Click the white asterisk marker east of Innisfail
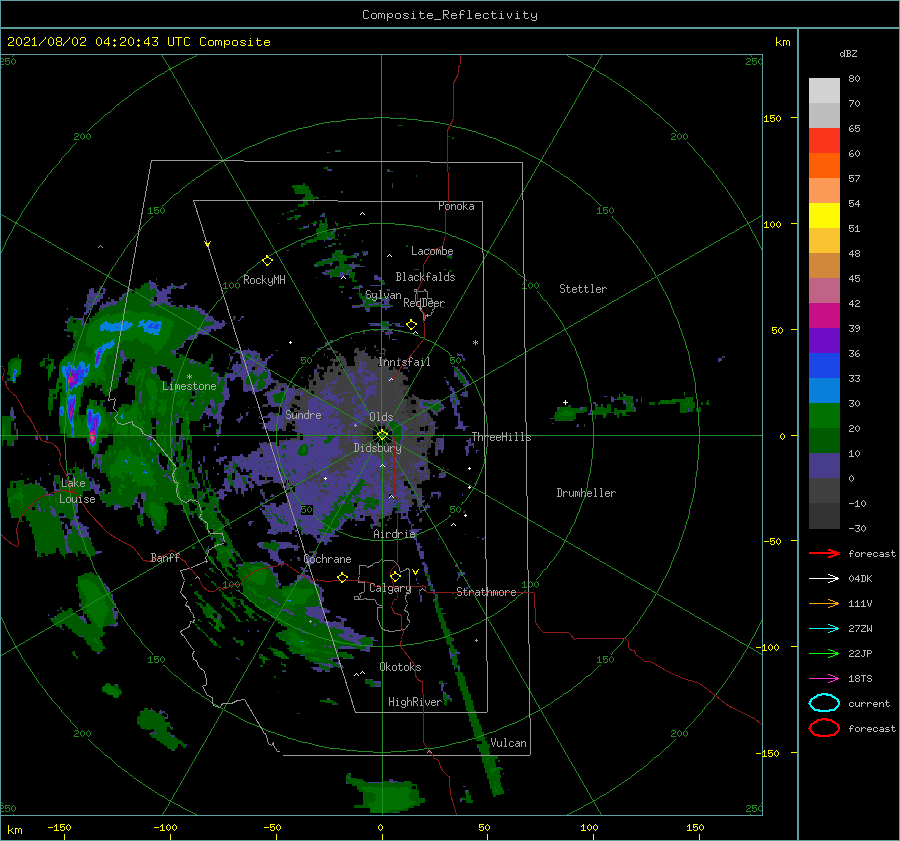This screenshot has height=841, width=900. 475,343
